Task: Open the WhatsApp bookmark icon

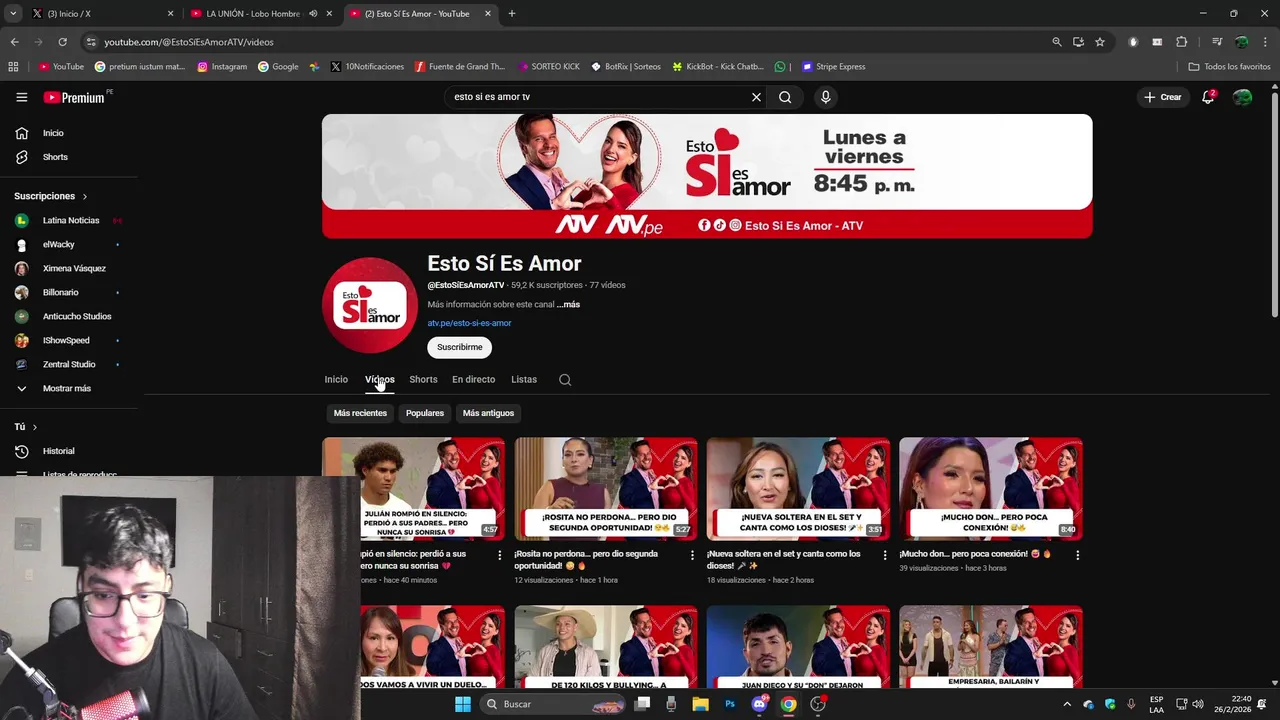Action: coord(780,67)
